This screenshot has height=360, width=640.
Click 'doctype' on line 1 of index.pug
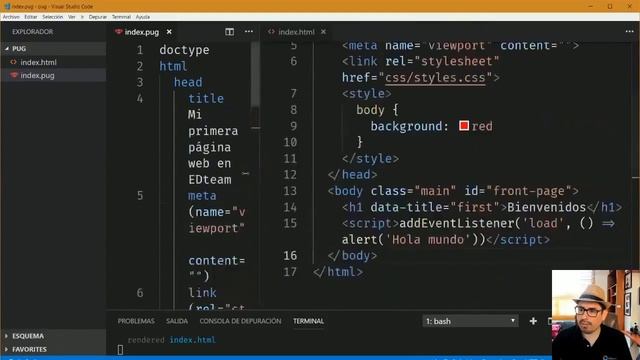[184, 50]
